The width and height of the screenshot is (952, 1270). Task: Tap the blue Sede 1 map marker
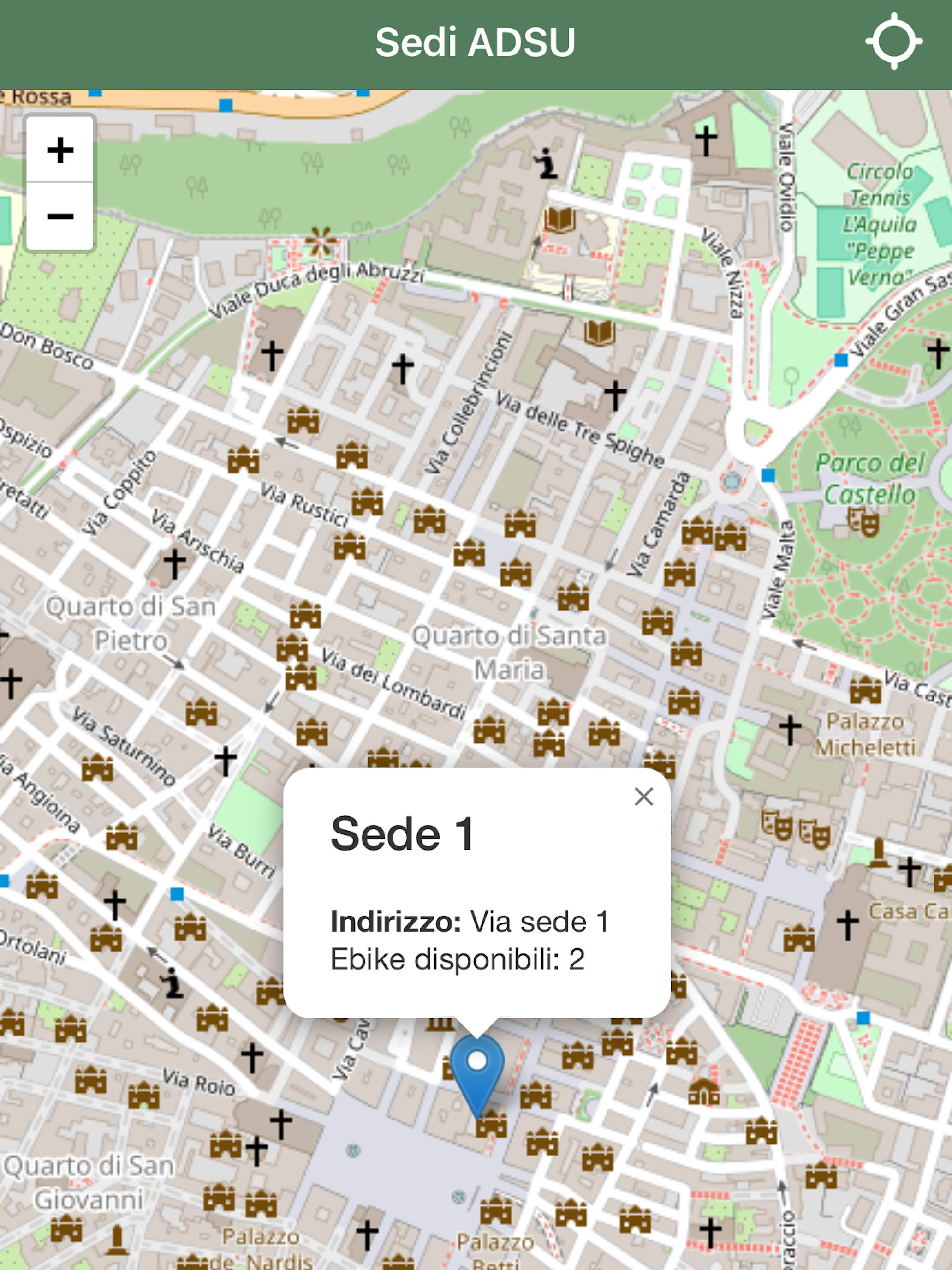coord(477,1076)
